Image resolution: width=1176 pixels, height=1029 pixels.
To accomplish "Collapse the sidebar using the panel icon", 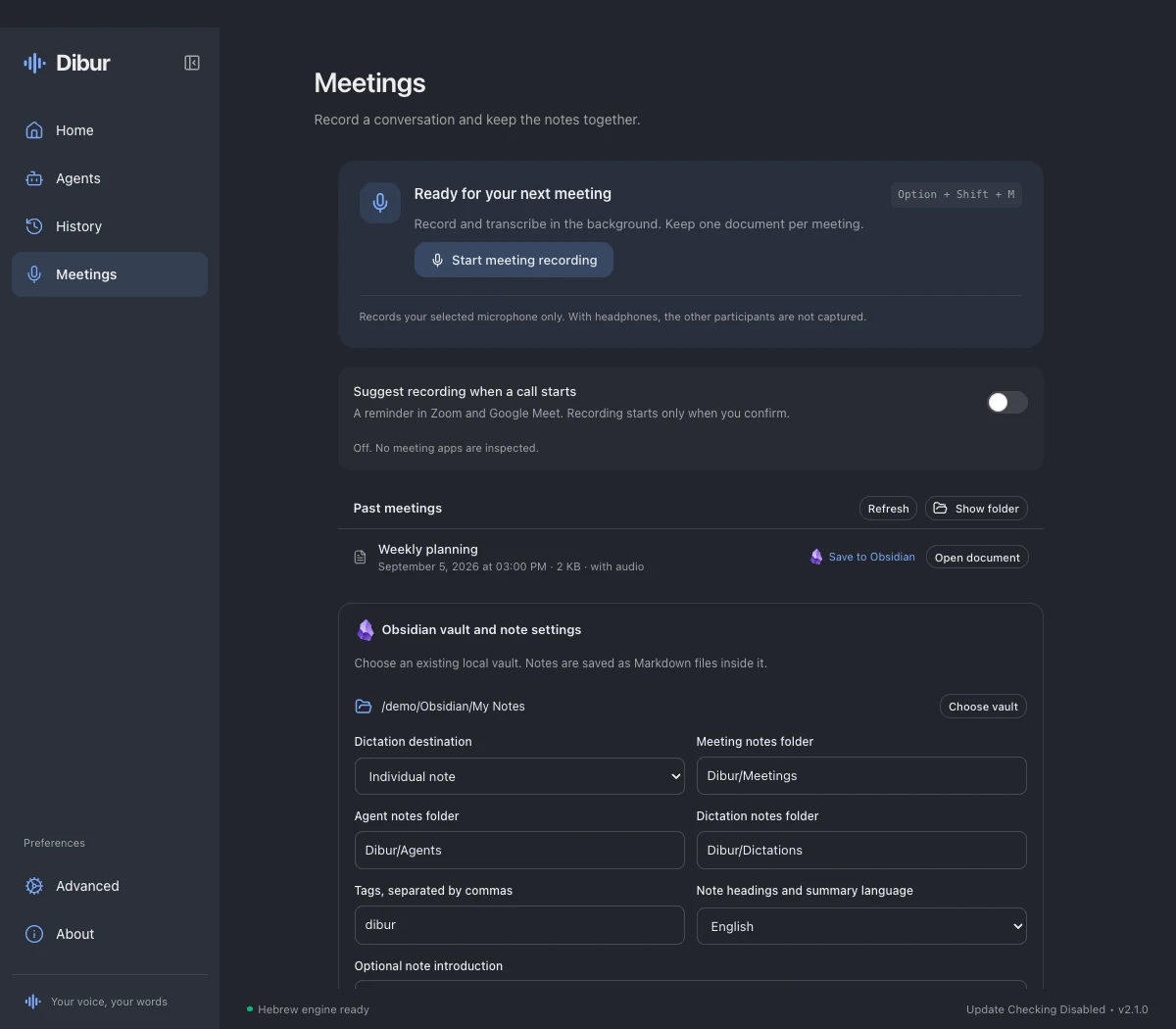I will click(192, 63).
